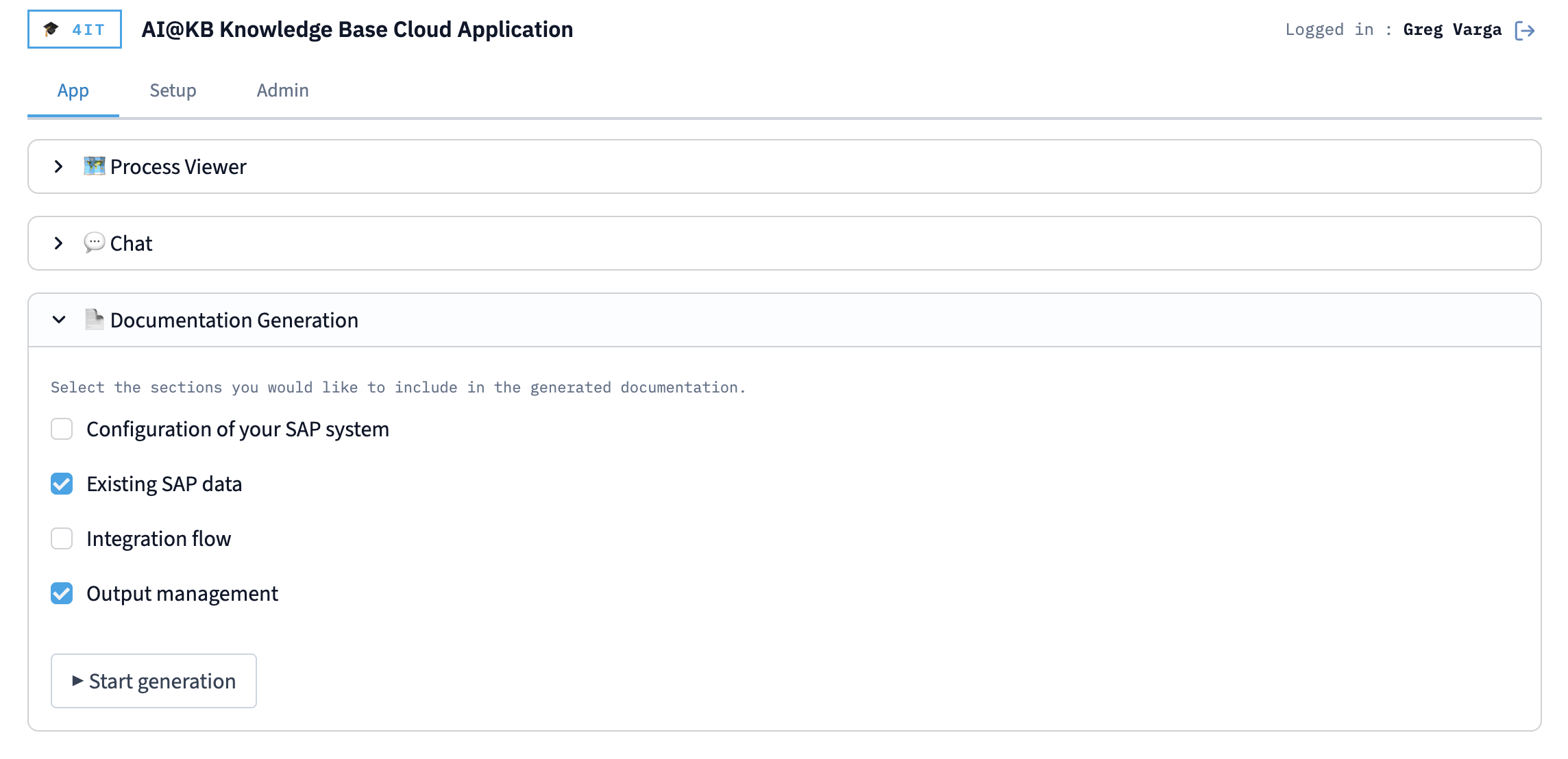Viewport: 1568px width, 759px height.
Task: Click the Chat speech bubble icon
Action: (x=94, y=242)
